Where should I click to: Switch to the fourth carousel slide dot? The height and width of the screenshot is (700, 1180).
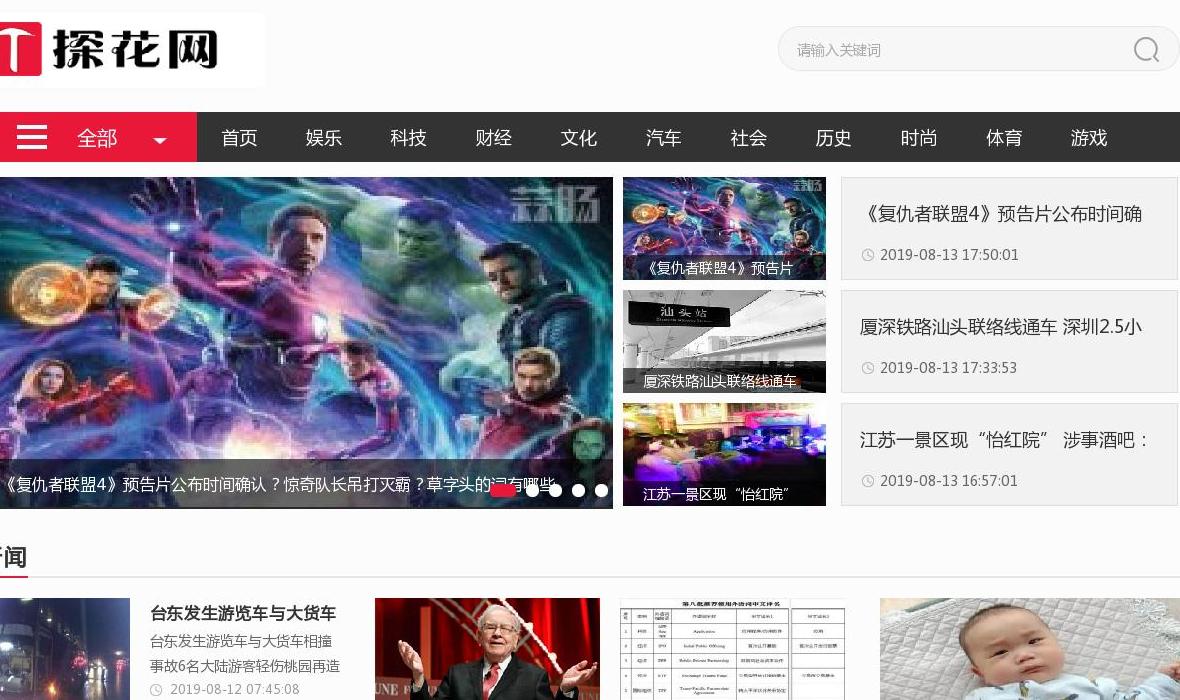[x=578, y=490]
